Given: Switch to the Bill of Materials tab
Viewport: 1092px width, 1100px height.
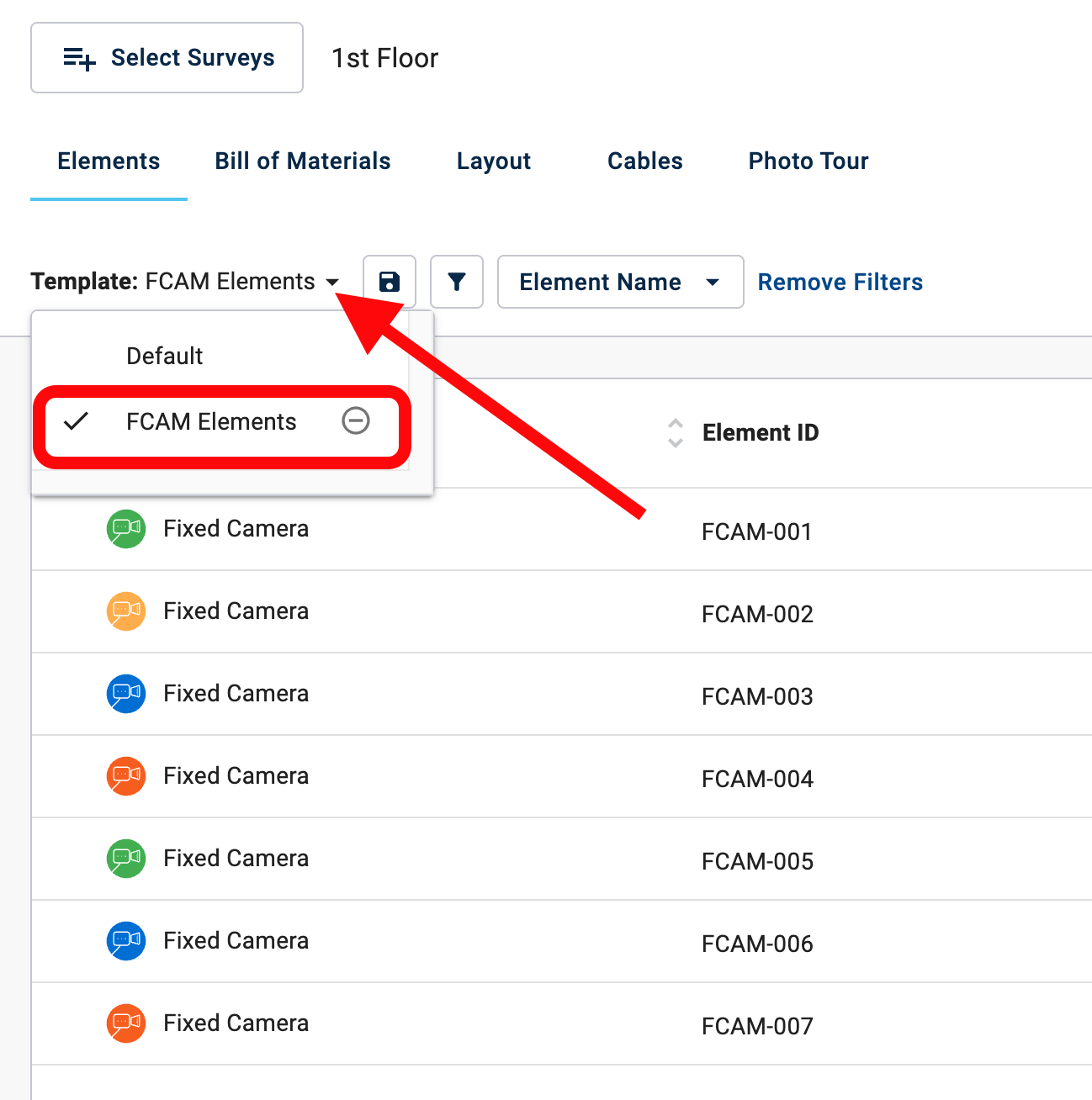Looking at the screenshot, I should click(x=302, y=161).
